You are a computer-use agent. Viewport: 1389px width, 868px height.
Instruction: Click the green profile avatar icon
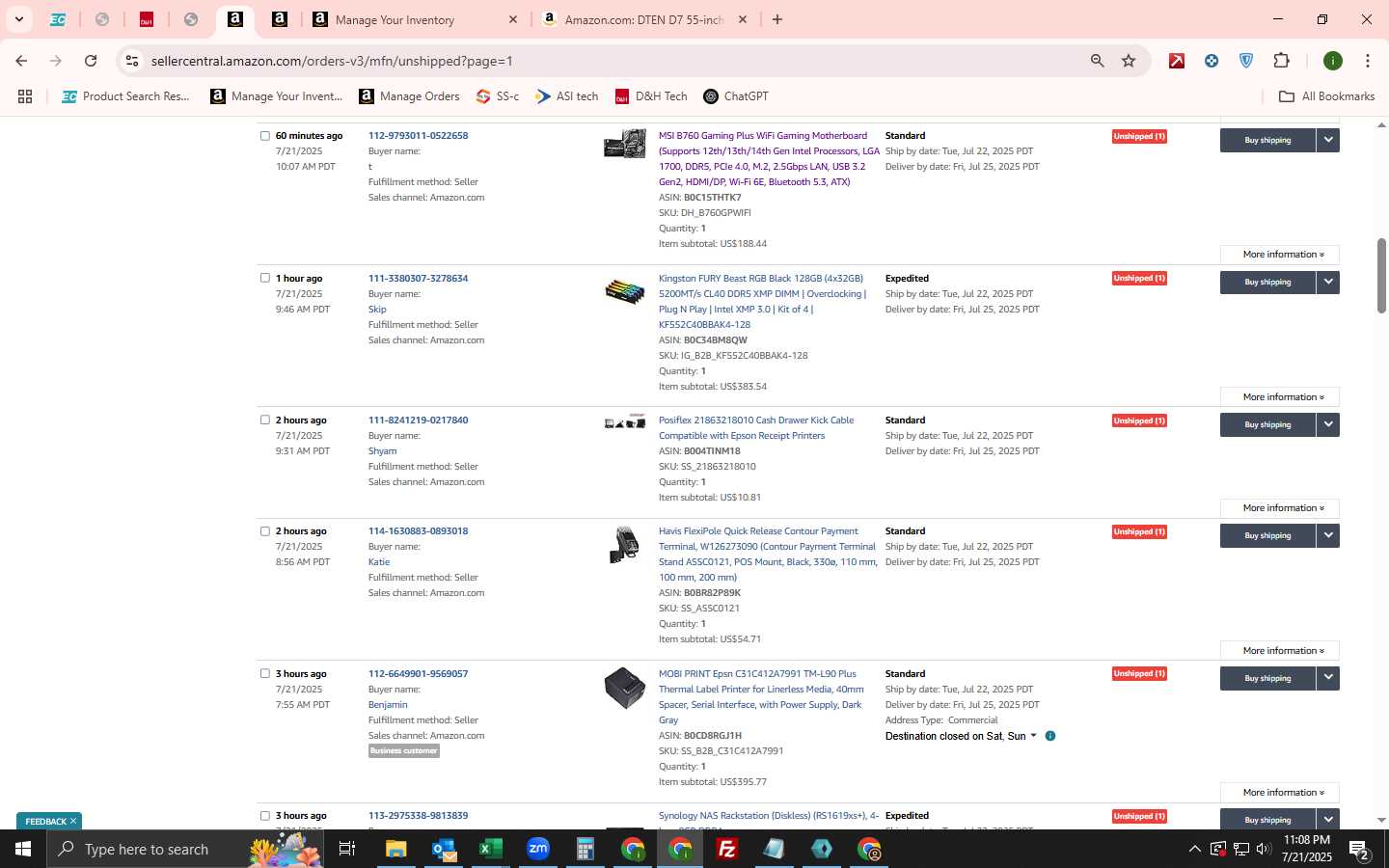[x=1333, y=61]
